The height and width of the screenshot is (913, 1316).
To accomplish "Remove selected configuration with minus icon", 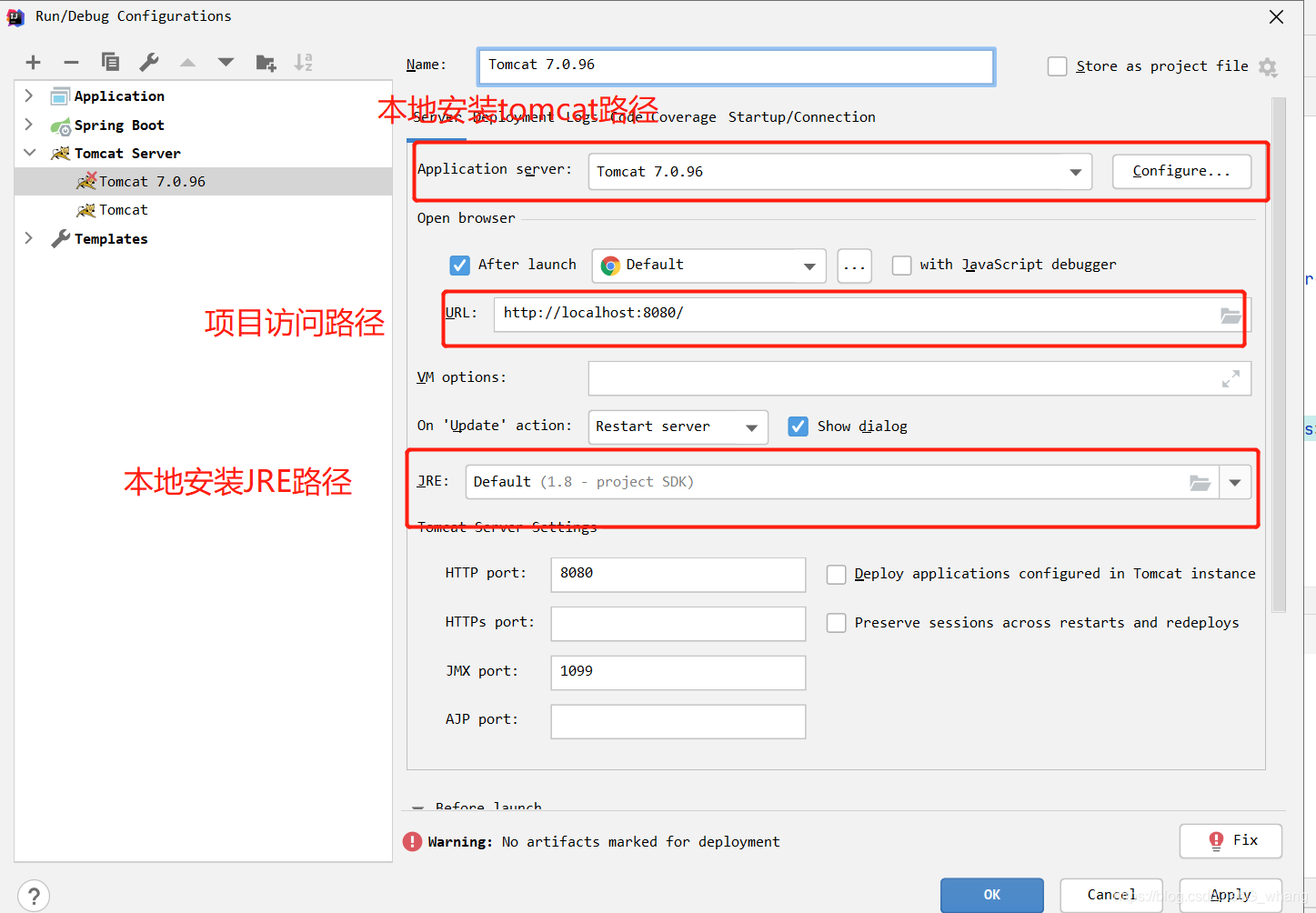I will pyautogui.click(x=72, y=62).
